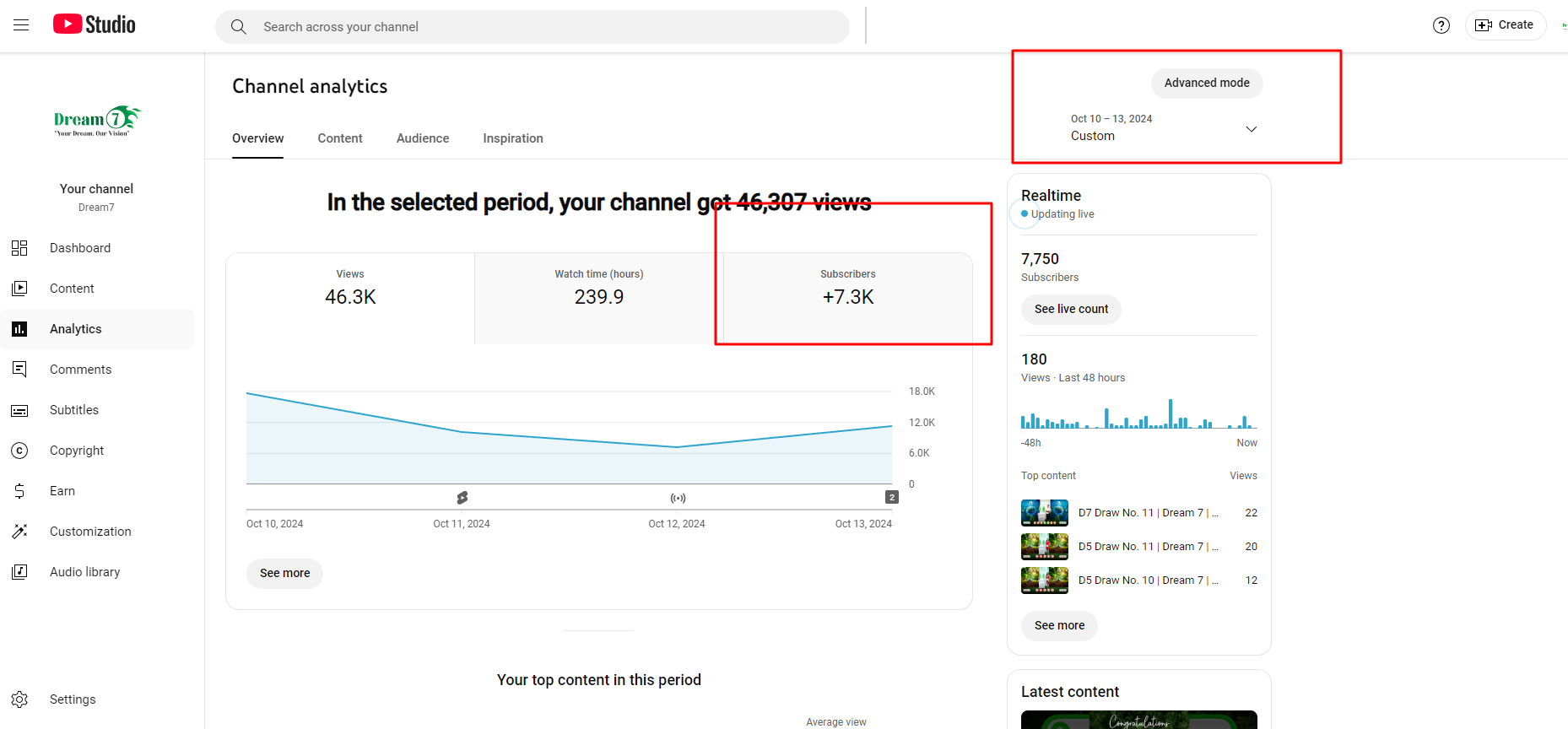Open the Earn monetization page
Screen dimensions: 1568x729
pos(62,491)
